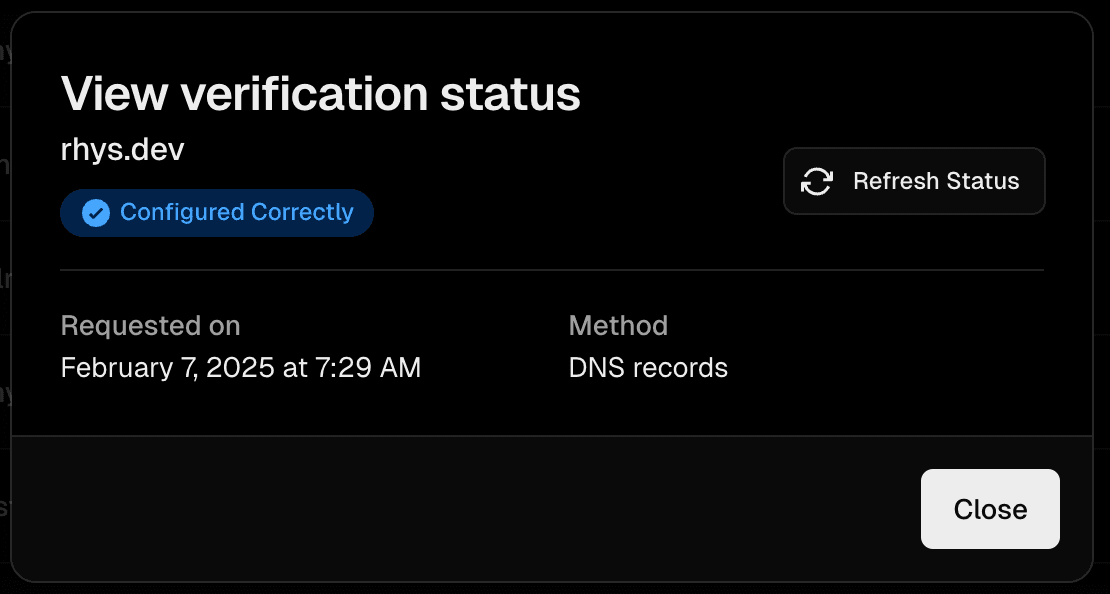Click the View verification status title
This screenshot has width=1110, height=594.
pos(320,93)
